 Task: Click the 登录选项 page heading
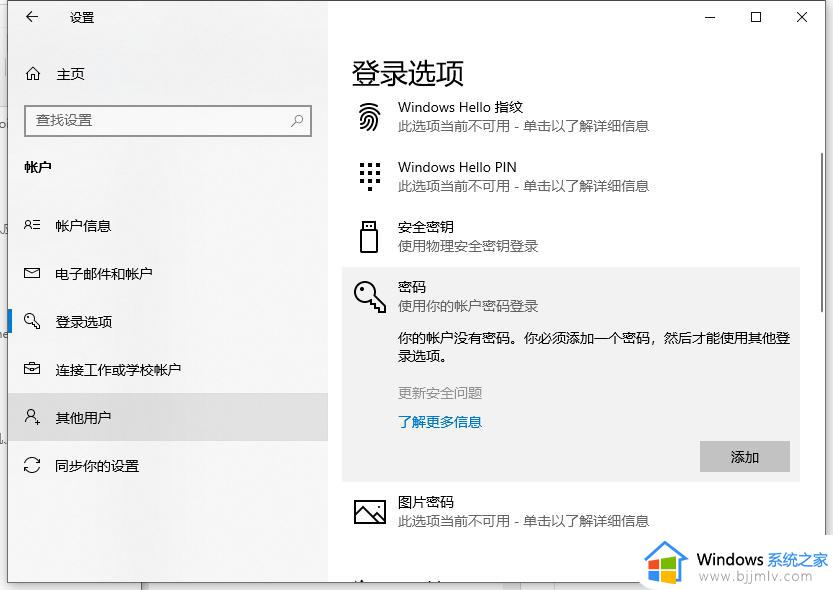407,73
